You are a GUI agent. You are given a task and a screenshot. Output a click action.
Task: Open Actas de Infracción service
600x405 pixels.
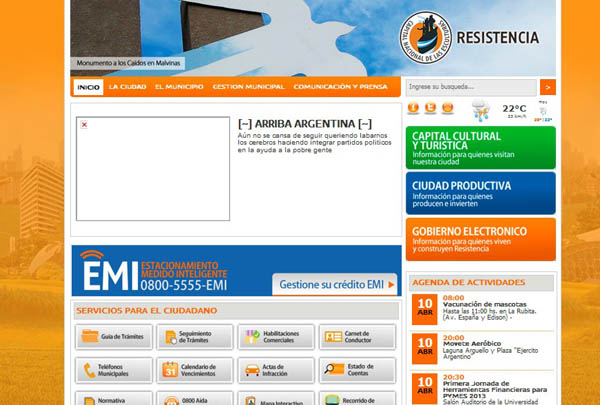276,370
